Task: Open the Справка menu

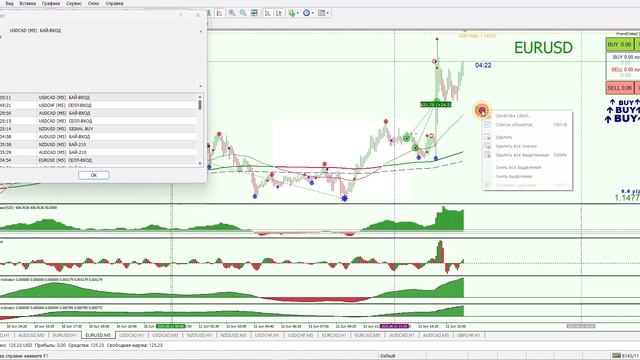Action: coord(114,4)
